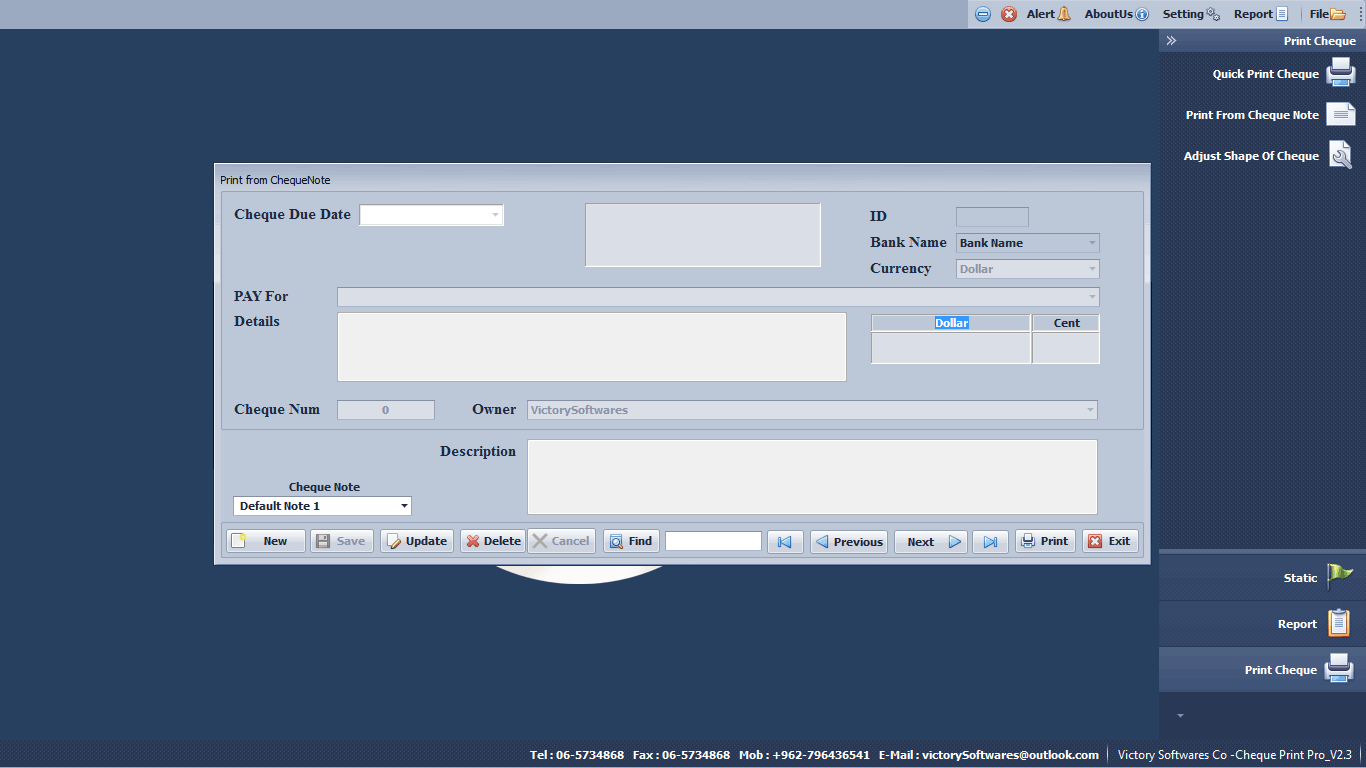Open the Static flag icon panel
1366x768 pixels.
[1339, 577]
